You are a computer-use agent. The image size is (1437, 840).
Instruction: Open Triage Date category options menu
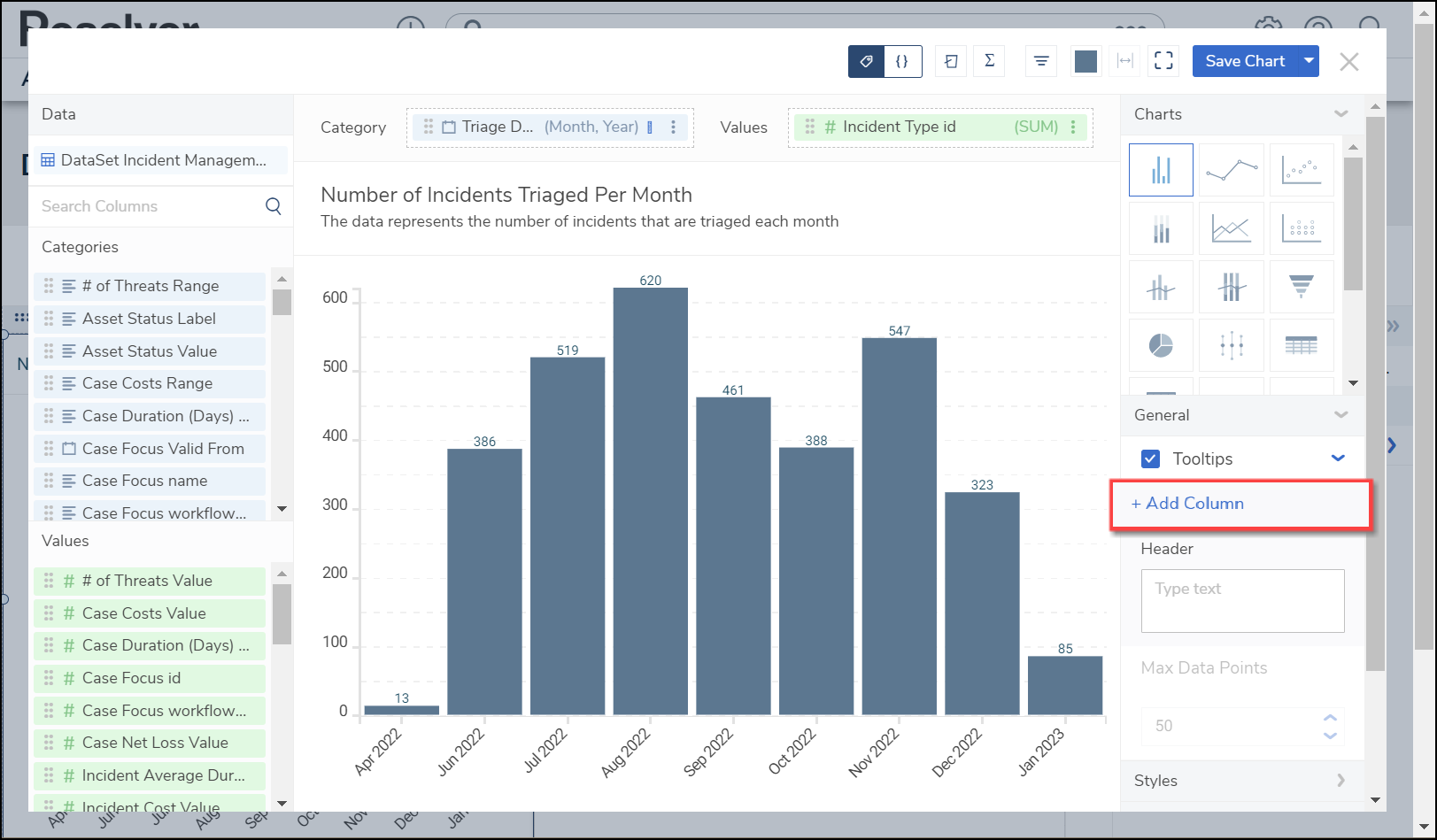pos(674,127)
